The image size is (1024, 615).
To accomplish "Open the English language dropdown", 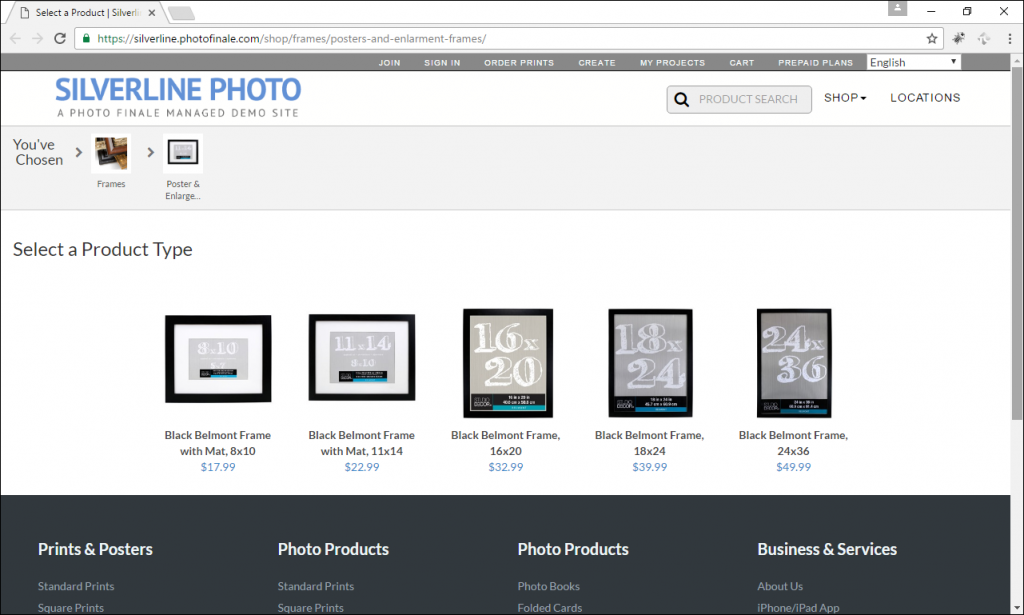I will point(914,62).
